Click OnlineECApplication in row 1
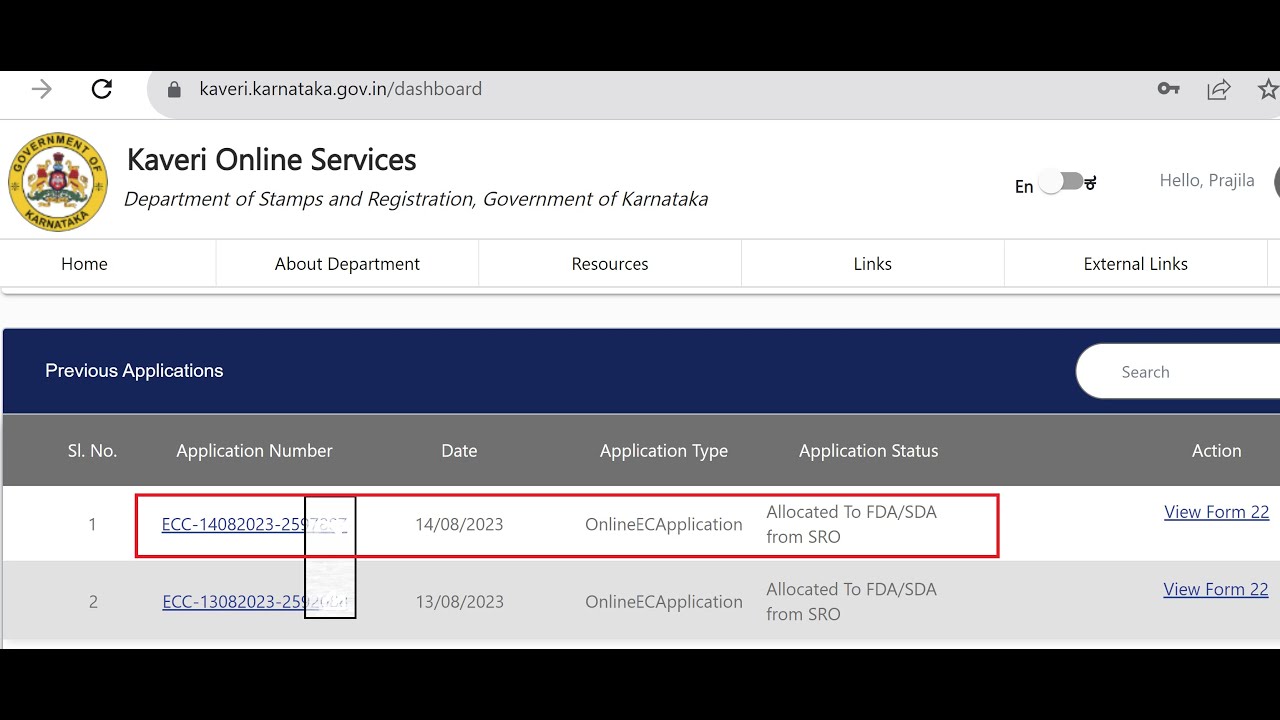 (664, 524)
